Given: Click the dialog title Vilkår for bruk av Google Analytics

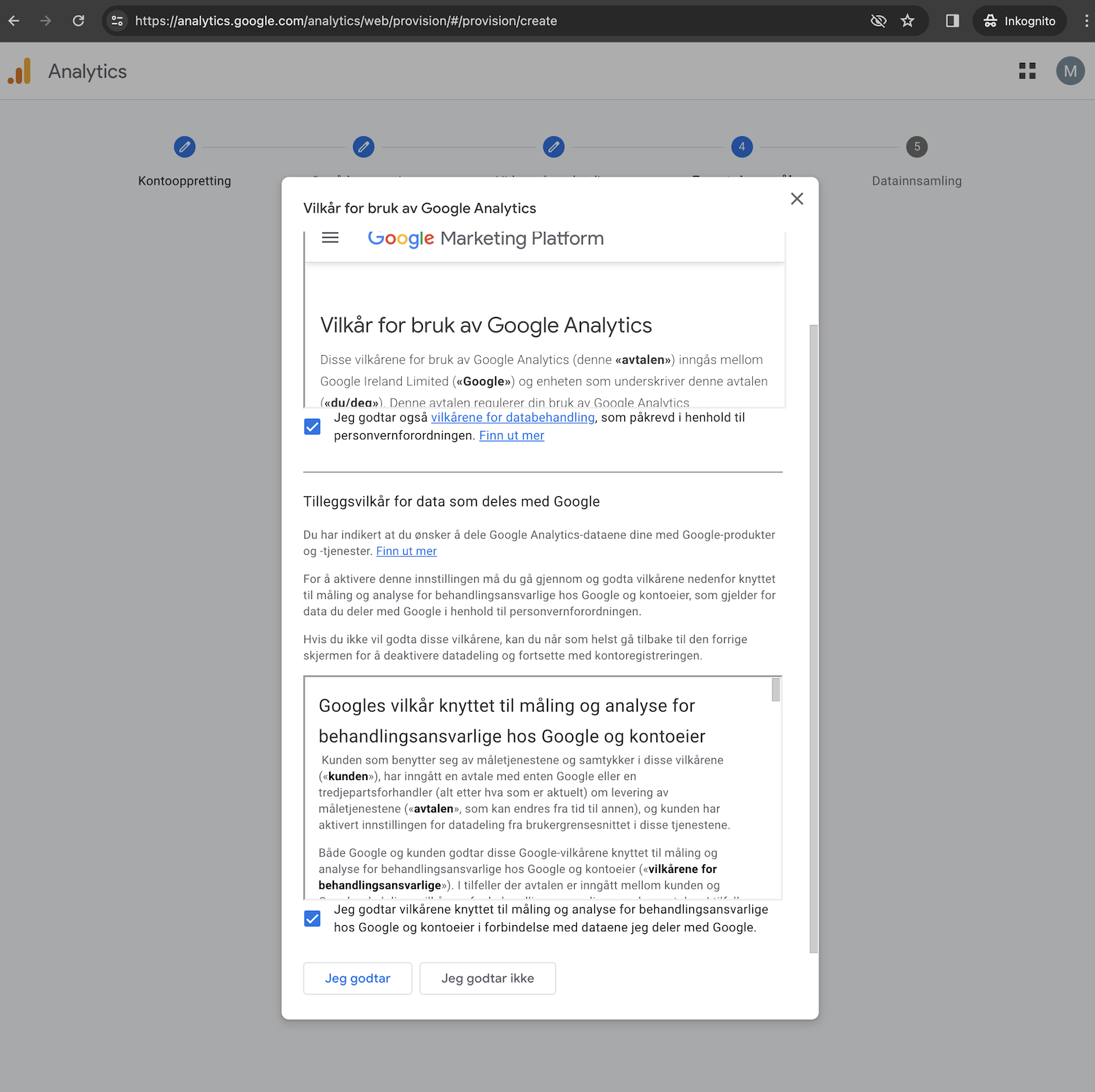Looking at the screenshot, I should 420,209.
